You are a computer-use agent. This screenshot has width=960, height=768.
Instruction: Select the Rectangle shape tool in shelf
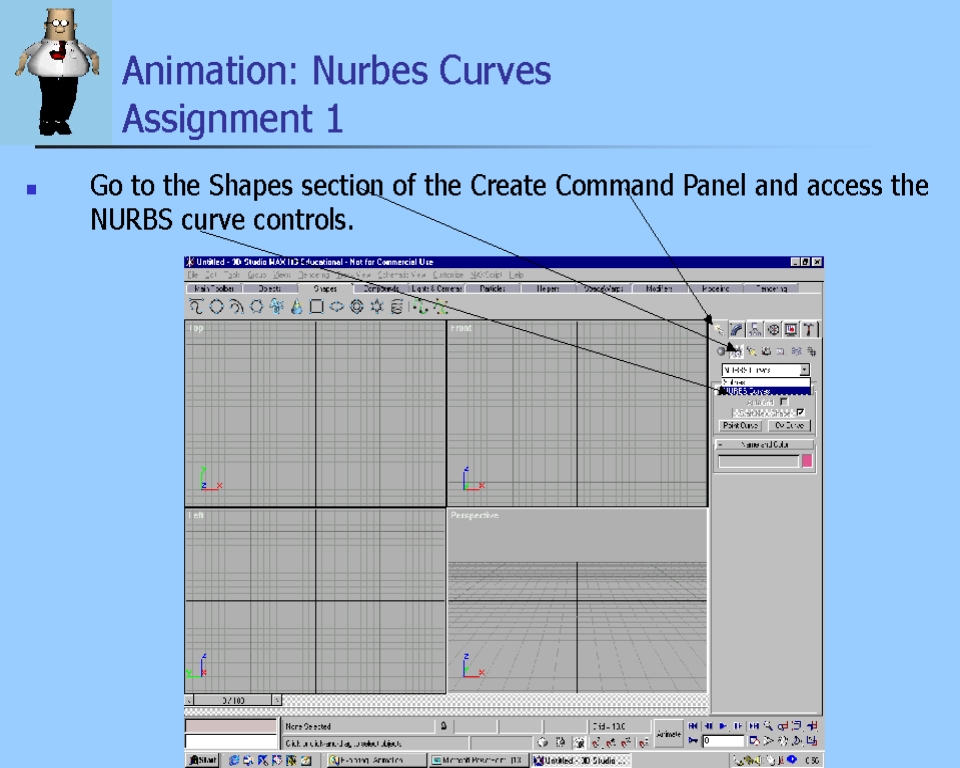(x=316, y=307)
